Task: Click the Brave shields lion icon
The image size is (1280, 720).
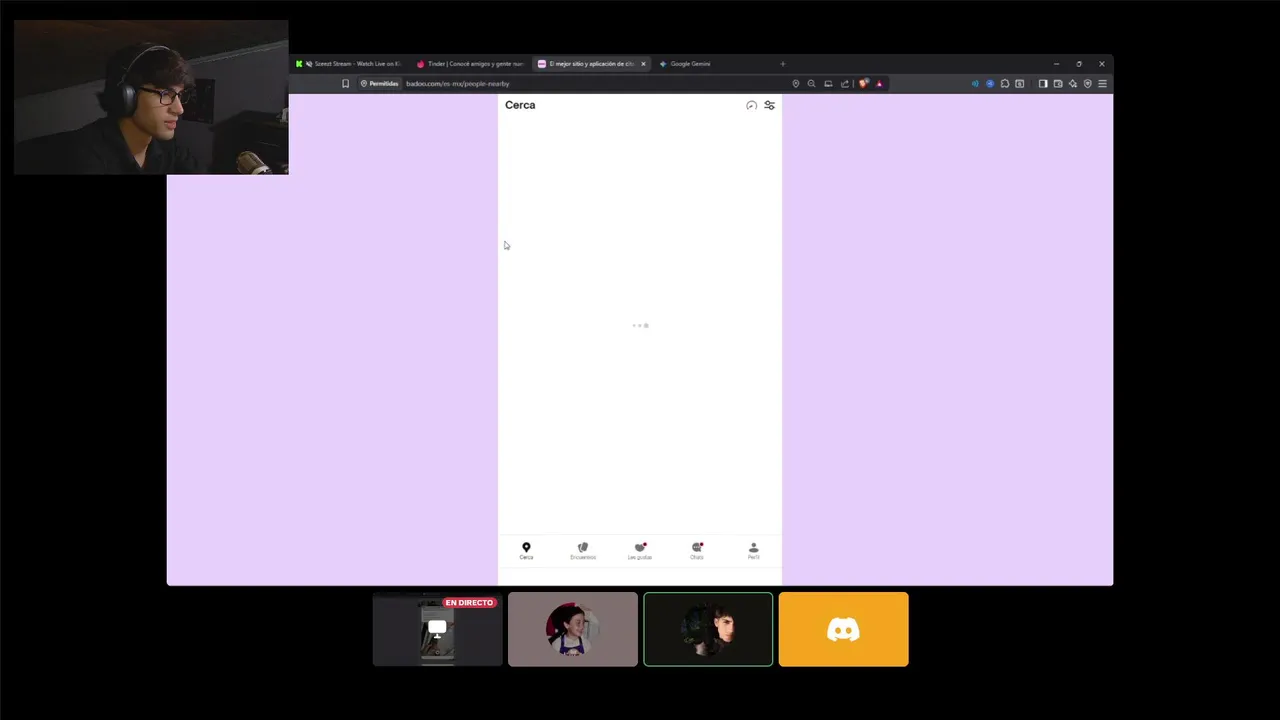Action: pyautogui.click(x=864, y=84)
